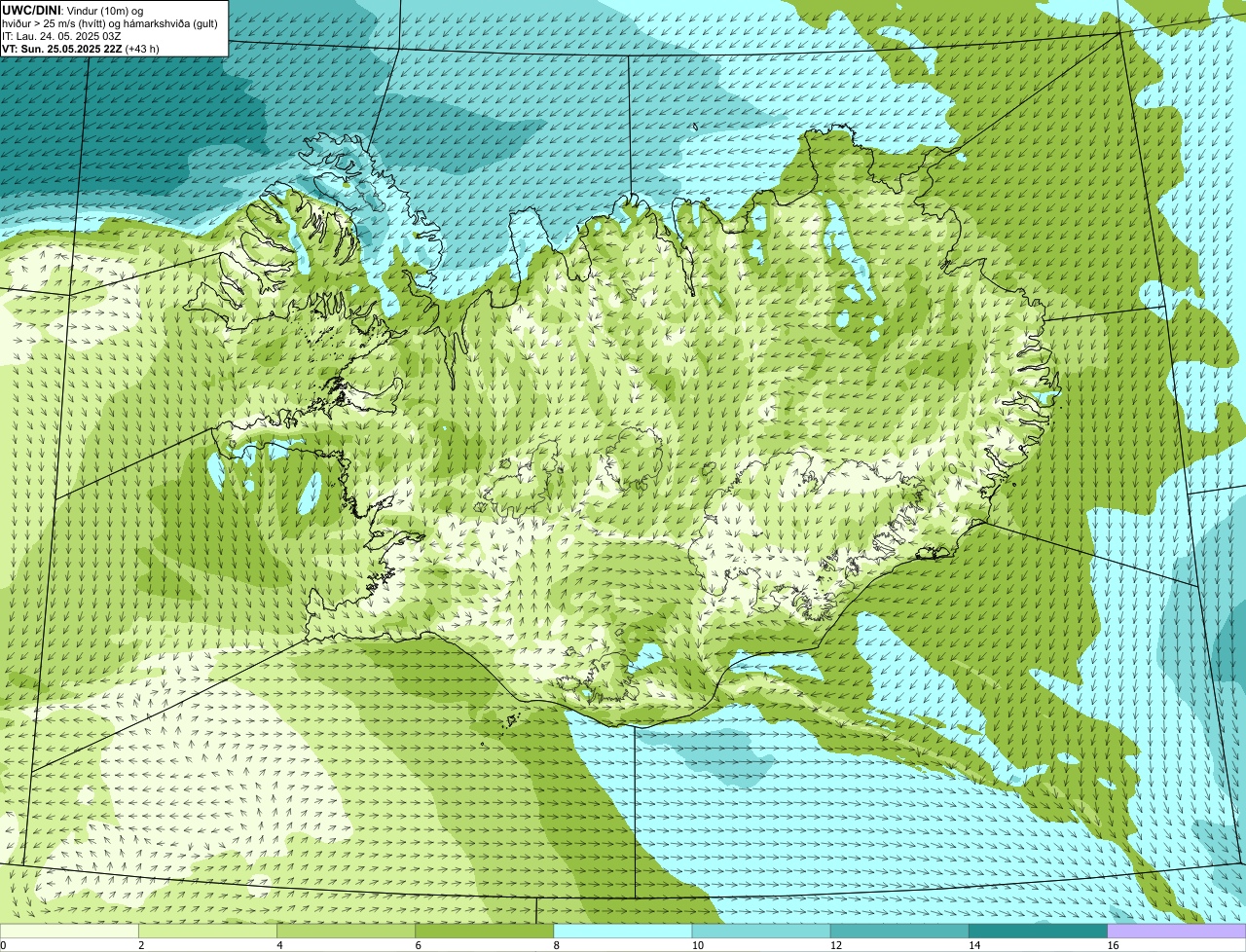Click the pale cream 0–2 legend swatch
Viewport: 1246px width, 952px height.
click(69, 931)
